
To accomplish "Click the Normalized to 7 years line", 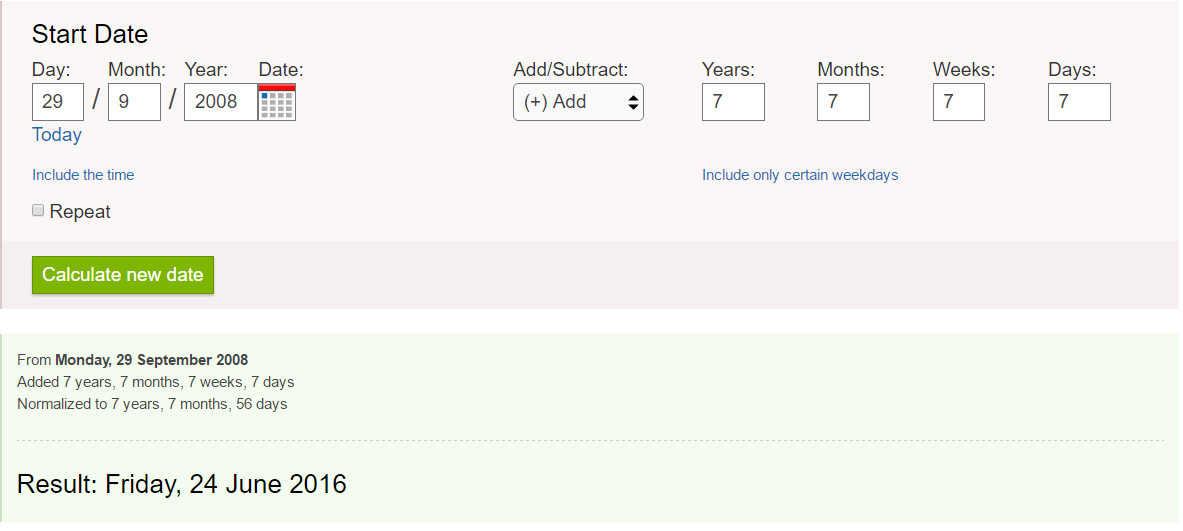I will pos(152,404).
